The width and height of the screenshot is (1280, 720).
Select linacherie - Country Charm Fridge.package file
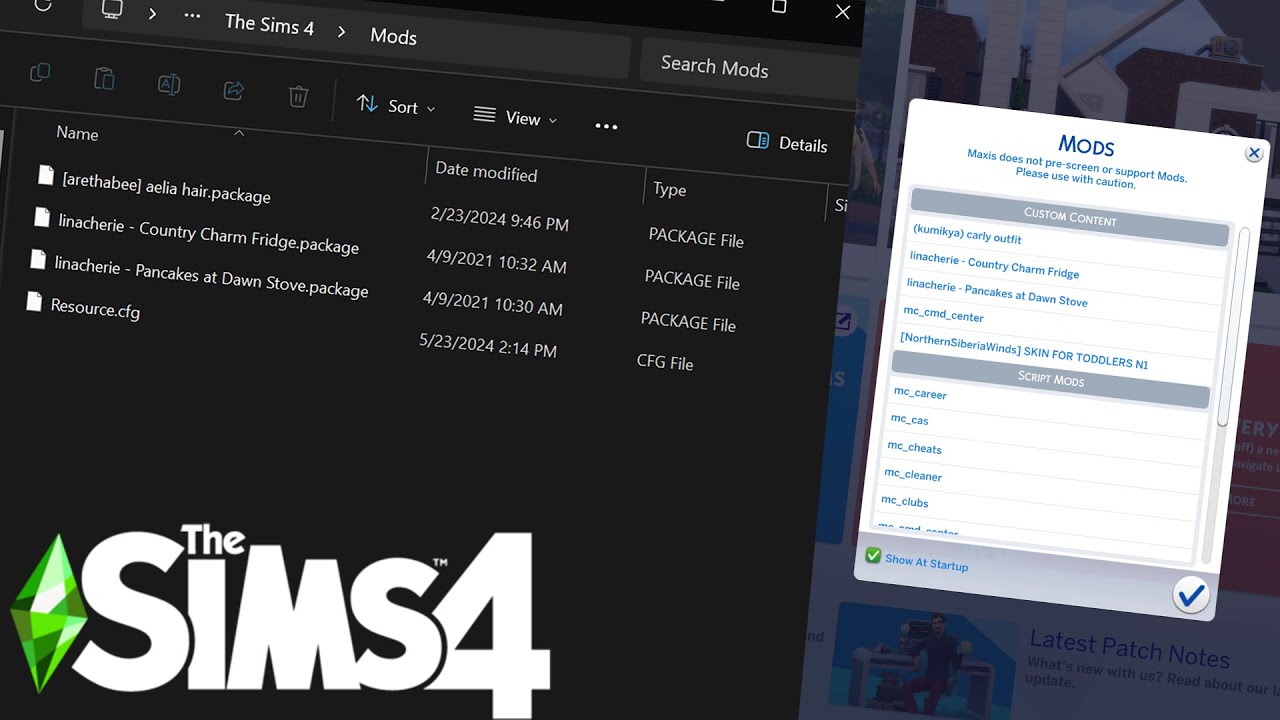pos(208,233)
